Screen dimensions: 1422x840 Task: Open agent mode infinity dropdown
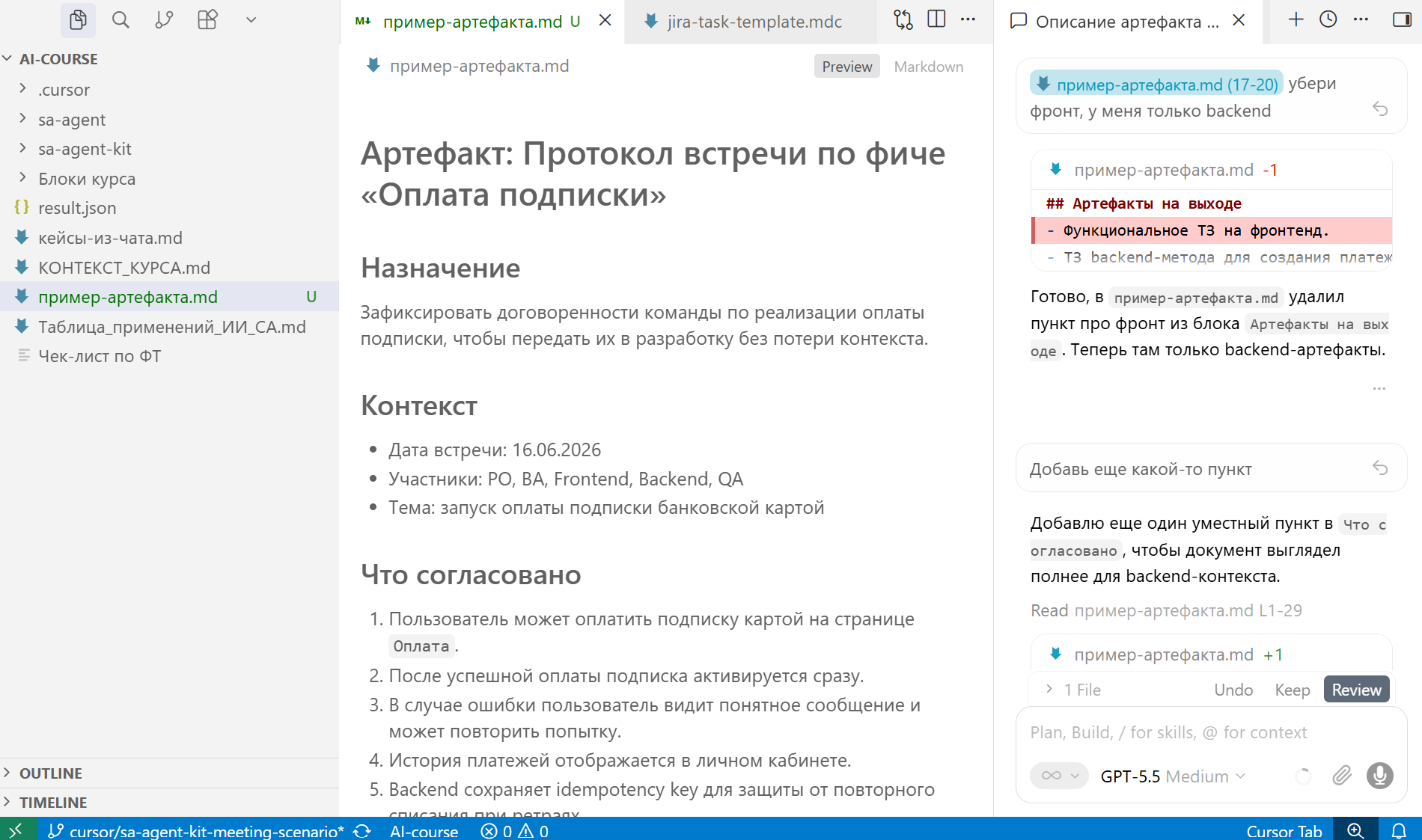coord(1059,776)
